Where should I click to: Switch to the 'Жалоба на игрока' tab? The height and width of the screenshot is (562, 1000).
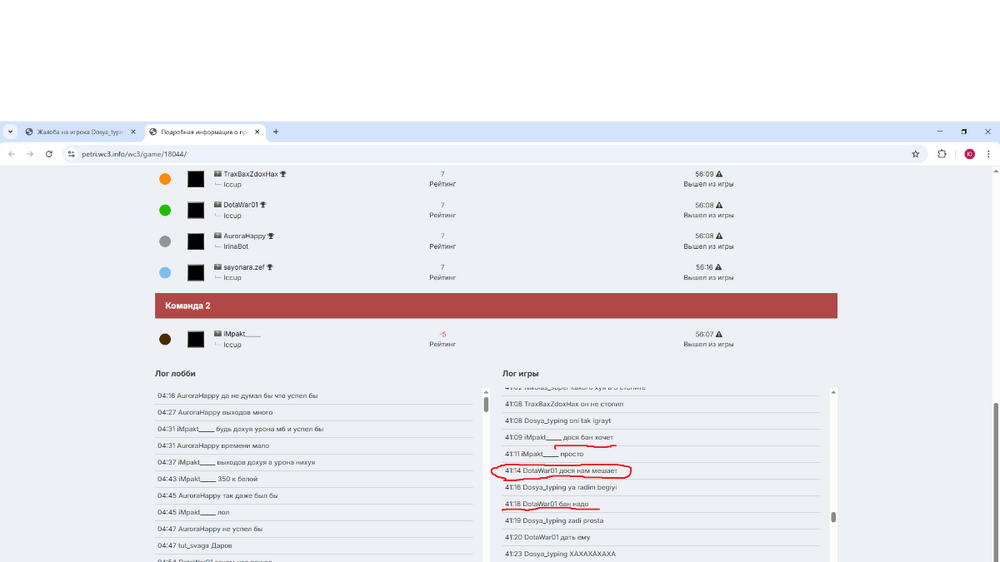tap(73, 132)
